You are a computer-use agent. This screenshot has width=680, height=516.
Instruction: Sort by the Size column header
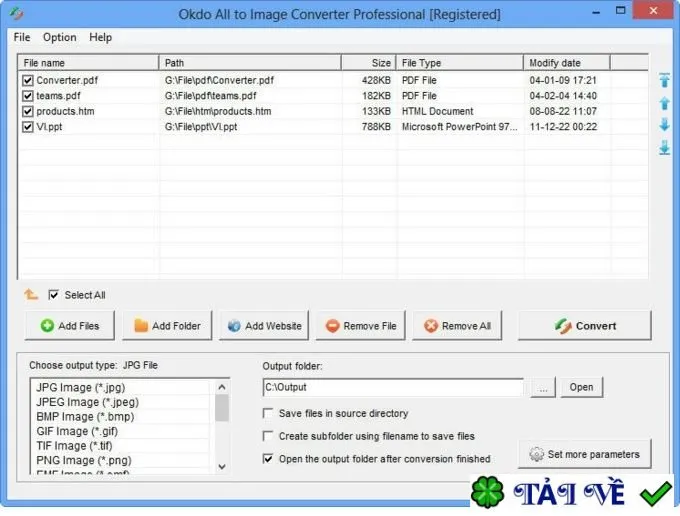(x=369, y=63)
